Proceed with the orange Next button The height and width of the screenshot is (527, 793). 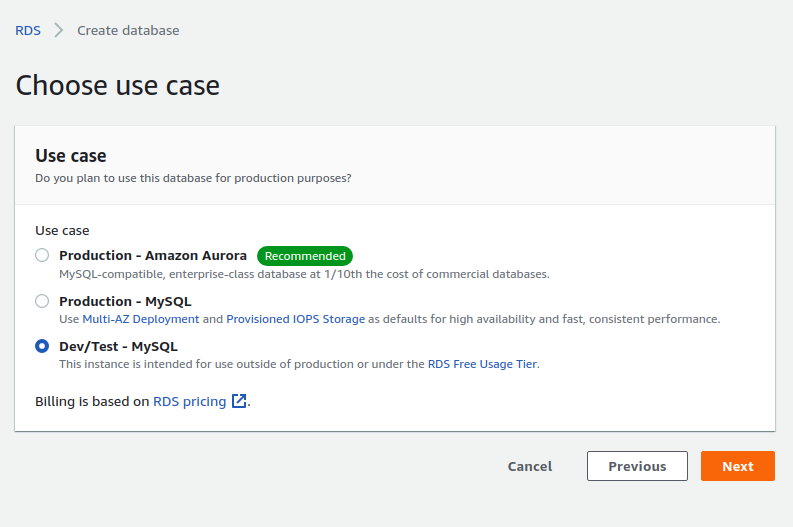(737, 466)
